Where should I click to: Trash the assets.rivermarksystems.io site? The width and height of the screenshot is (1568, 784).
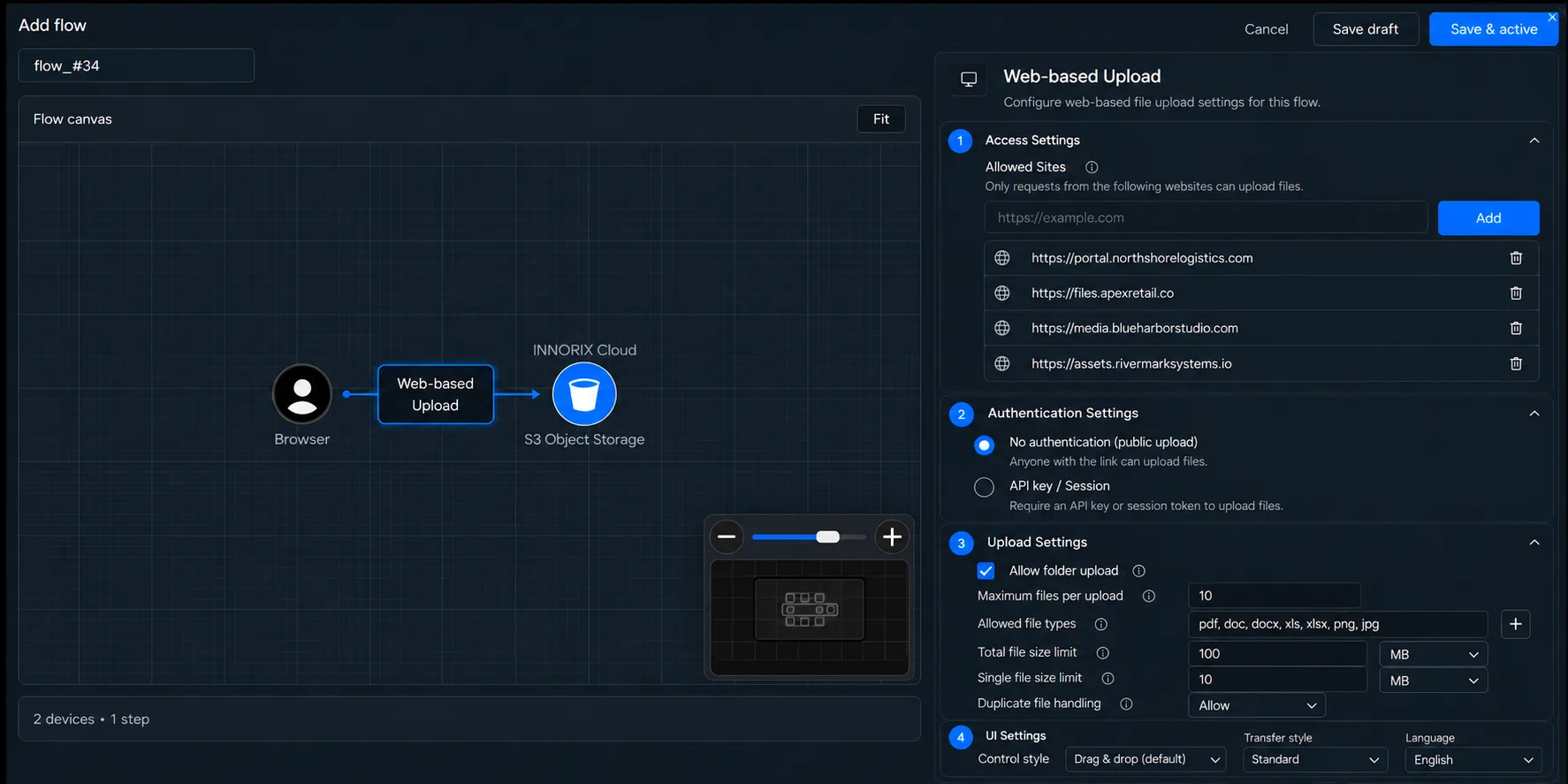(x=1516, y=363)
